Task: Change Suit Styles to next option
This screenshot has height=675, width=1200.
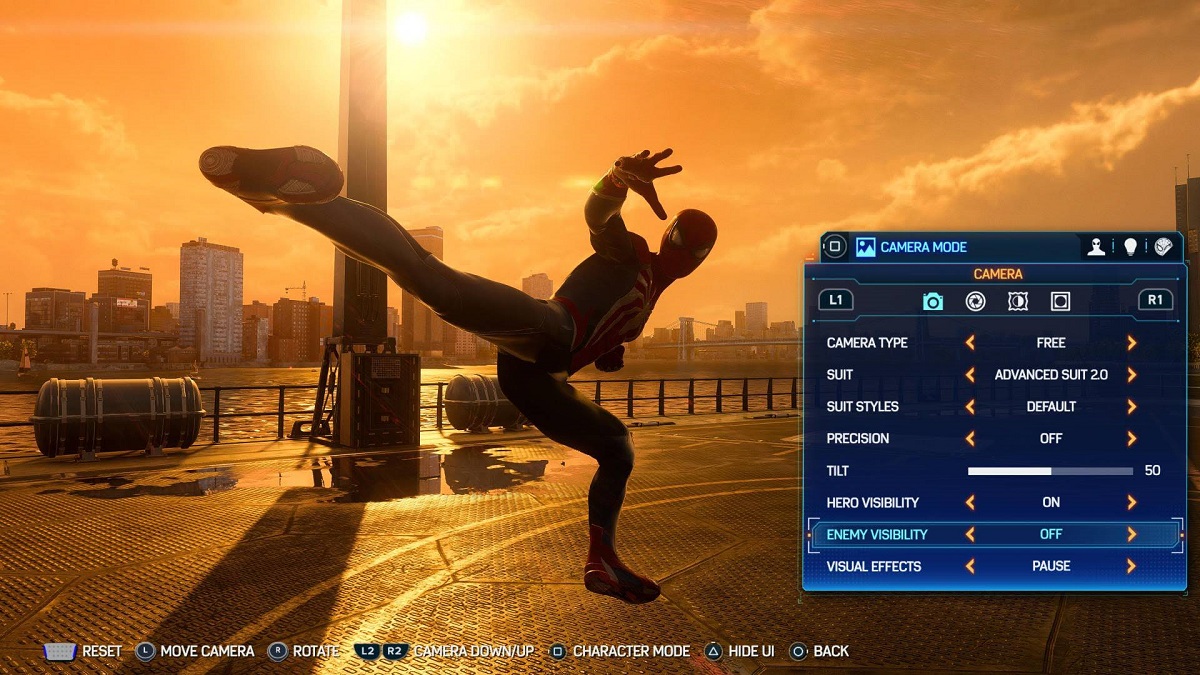Action: pos(1131,407)
